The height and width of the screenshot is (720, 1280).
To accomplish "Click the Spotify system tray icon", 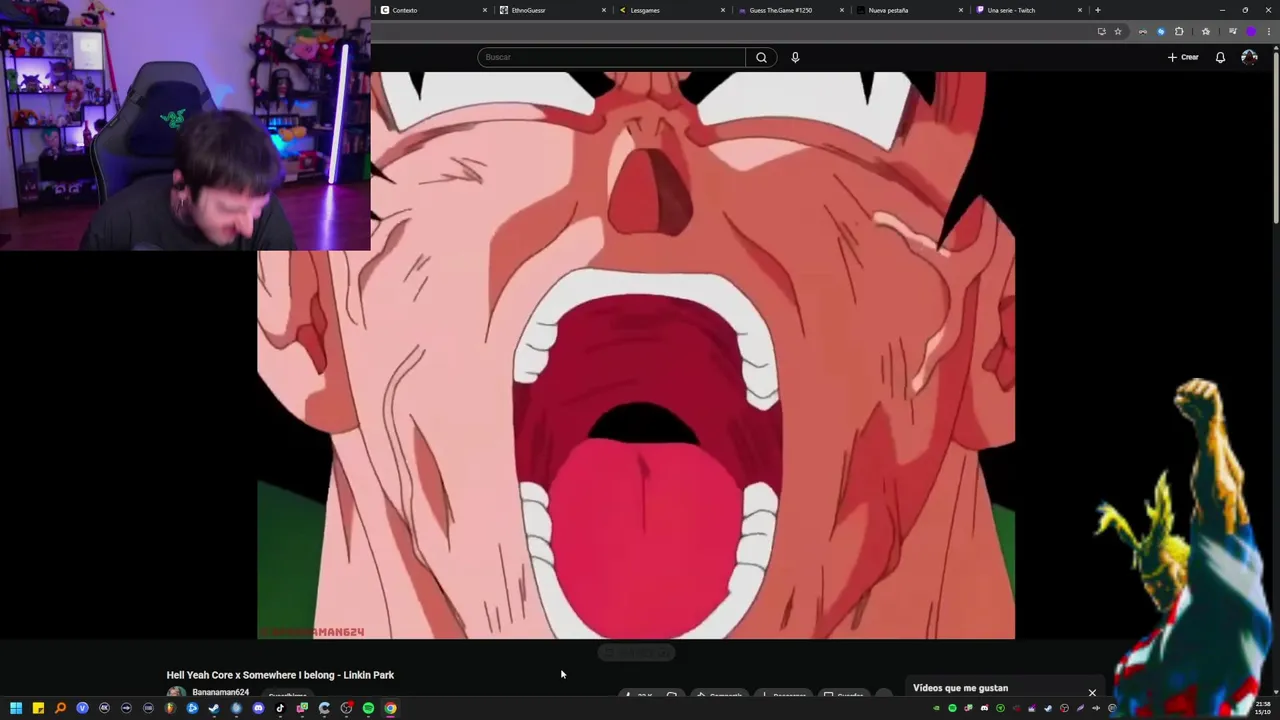I will [952, 708].
